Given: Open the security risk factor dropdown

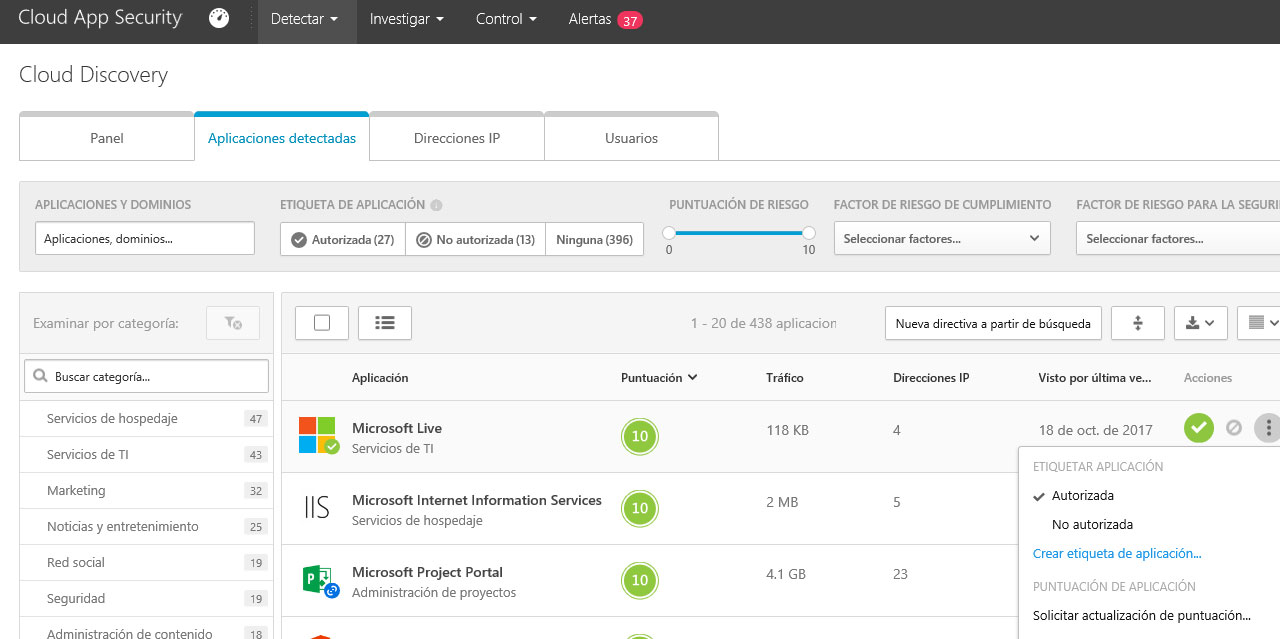Looking at the screenshot, I should pos(1178,238).
